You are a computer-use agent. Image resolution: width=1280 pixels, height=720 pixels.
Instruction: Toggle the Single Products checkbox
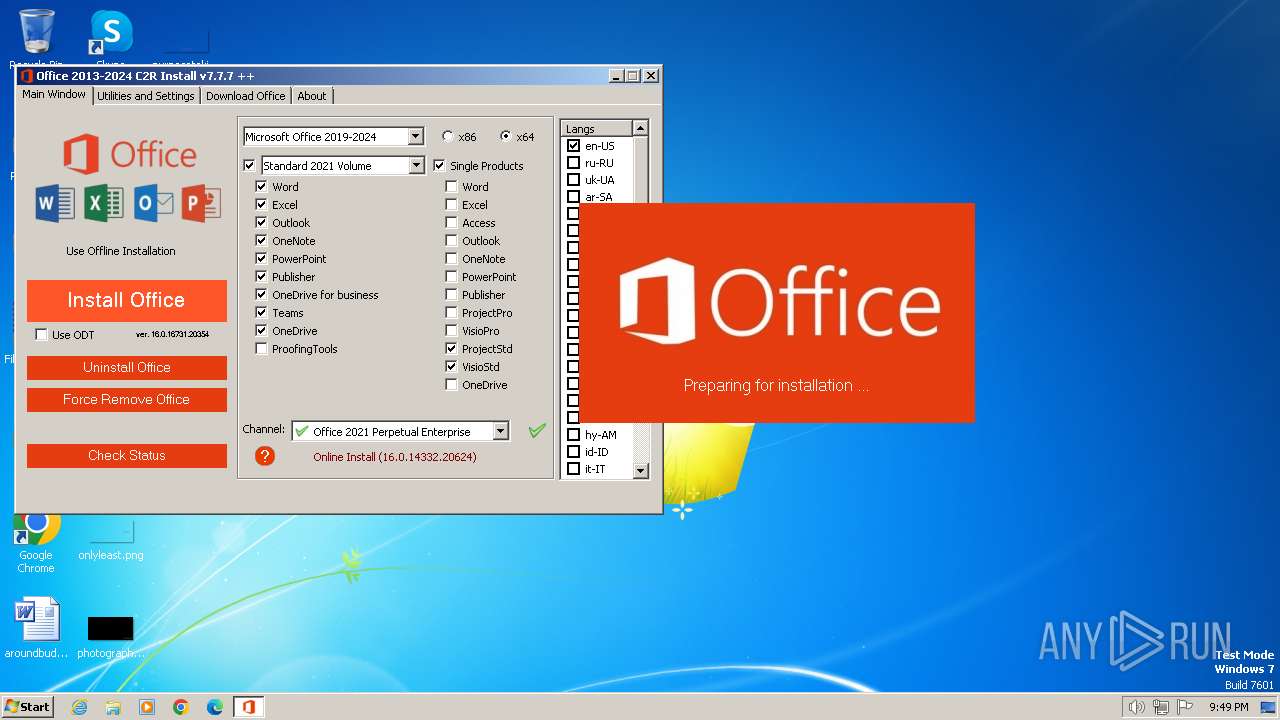[x=439, y=165]
